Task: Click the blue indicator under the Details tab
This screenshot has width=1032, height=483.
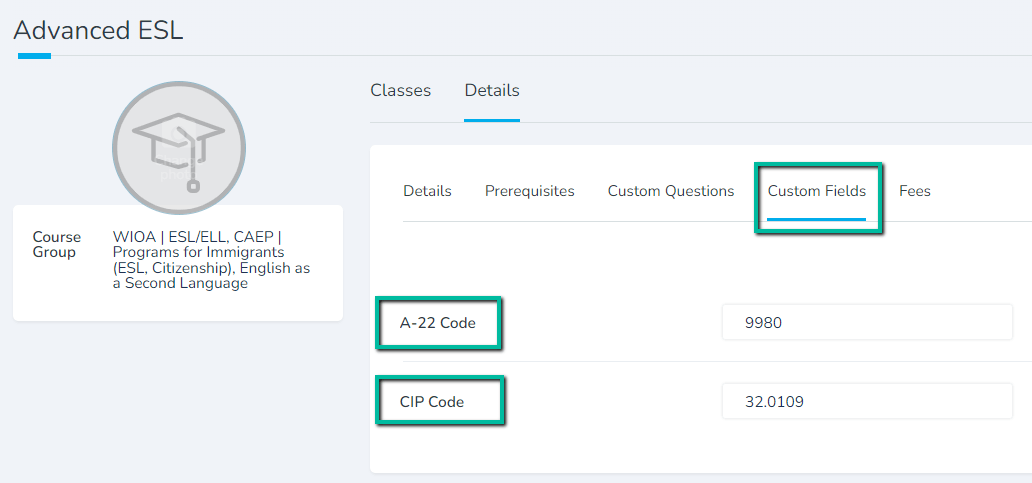Action: (x=491, y=120)
